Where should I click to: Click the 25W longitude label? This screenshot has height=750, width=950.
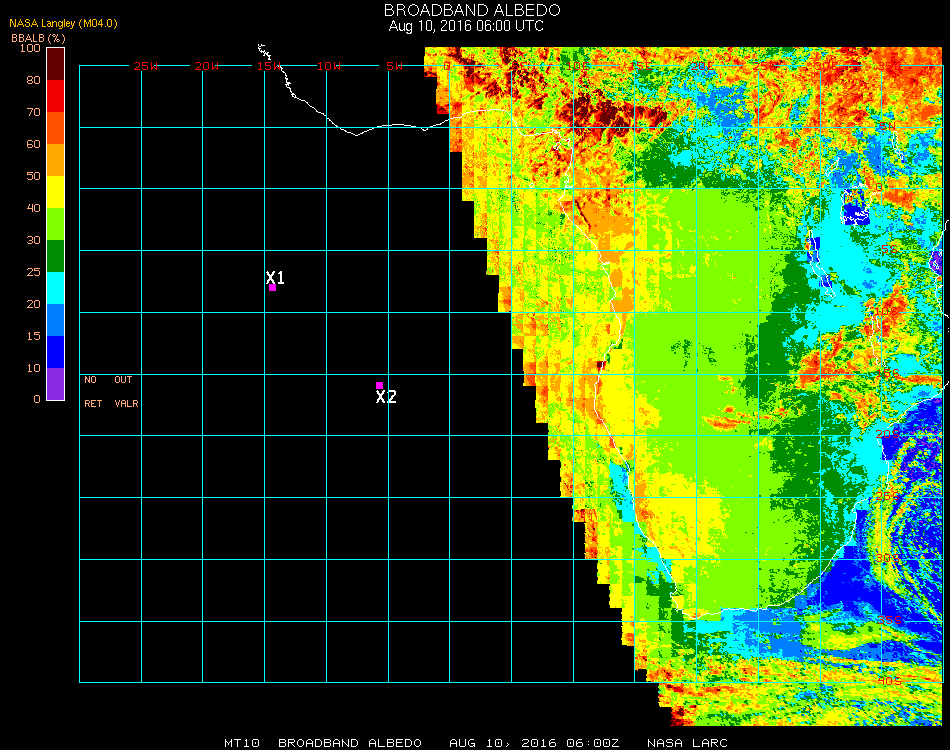pos(146,66)
